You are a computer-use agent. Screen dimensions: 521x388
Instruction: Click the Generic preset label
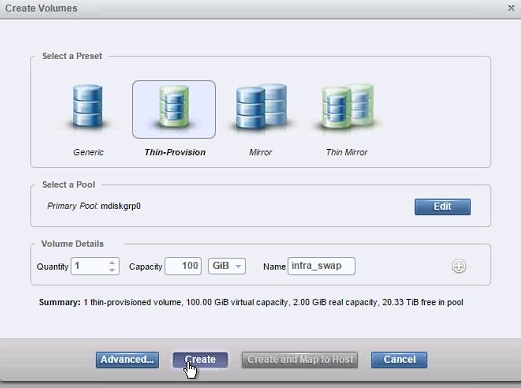click(88, 152)
